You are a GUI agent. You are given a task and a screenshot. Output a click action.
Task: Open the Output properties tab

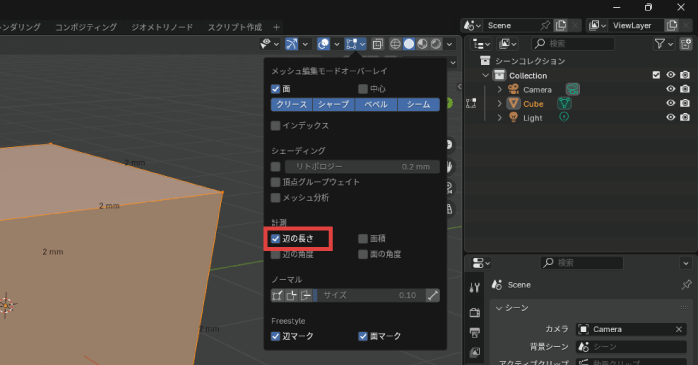tap(475, 333)
